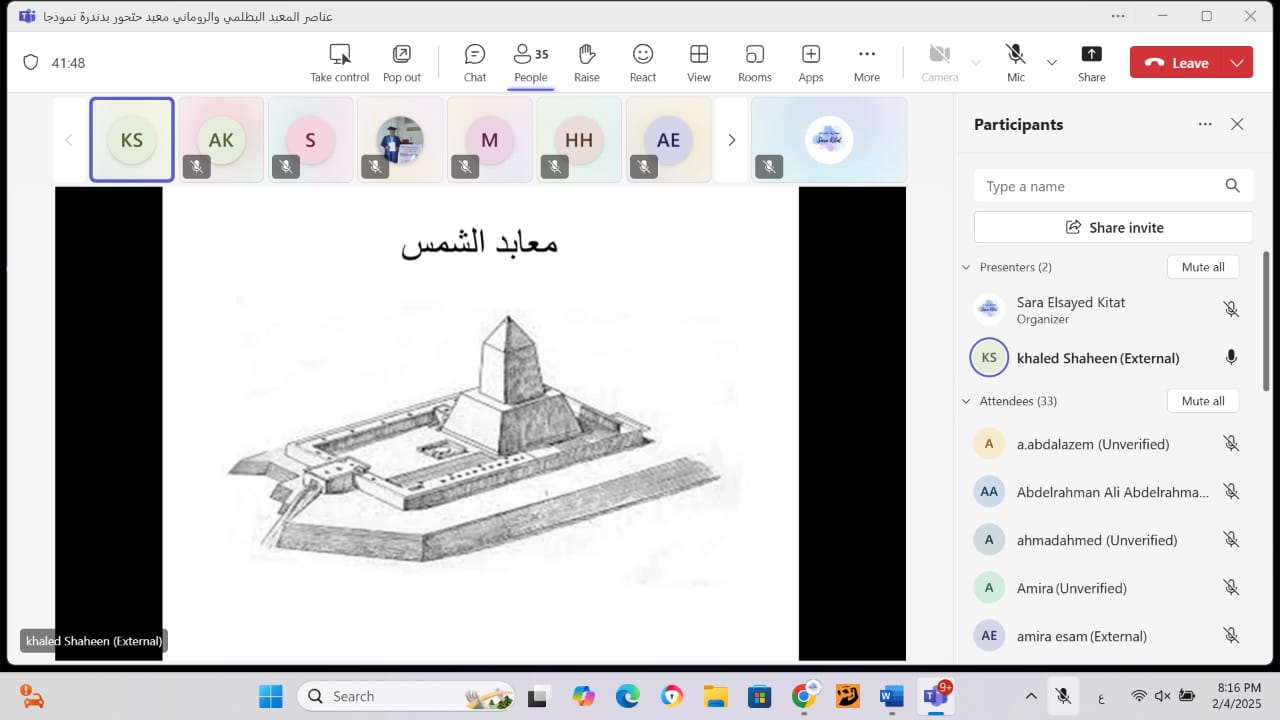This screenshot has height=720, width=1280.
Task: Toggle the Camera on
Action: click(x=939, y=63)
